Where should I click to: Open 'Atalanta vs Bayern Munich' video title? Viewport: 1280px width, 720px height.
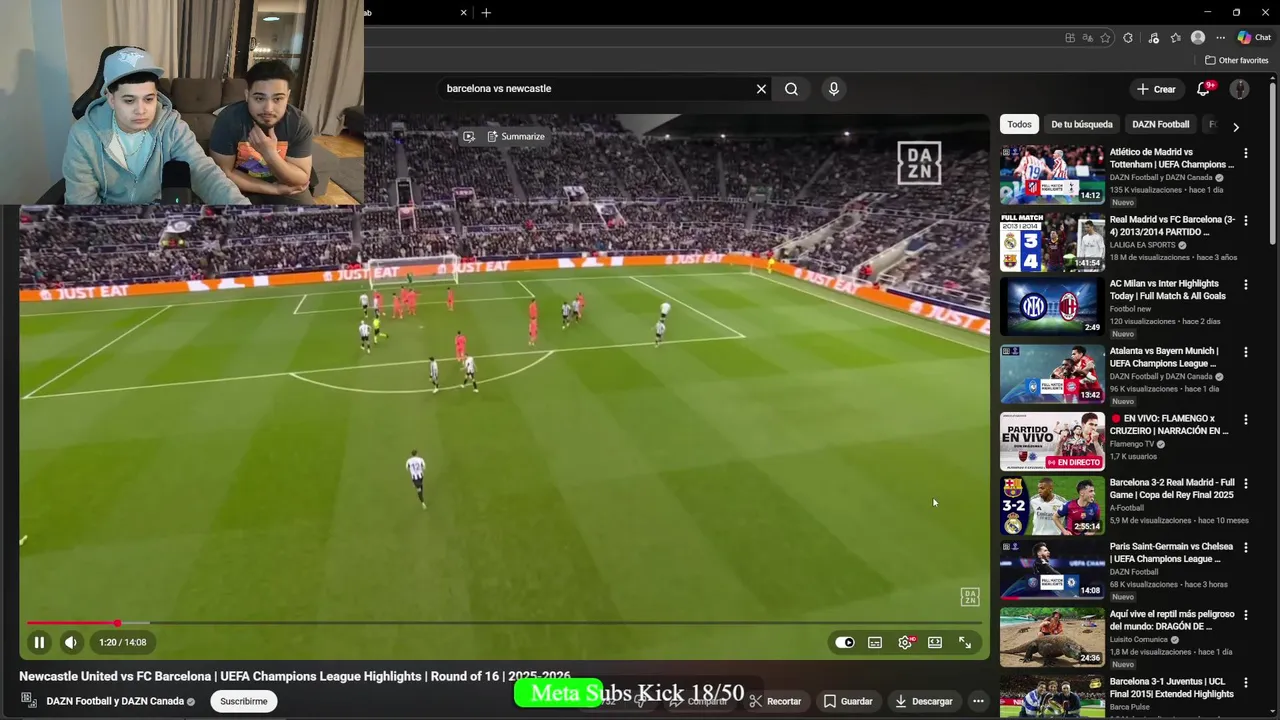[1164, 357]
